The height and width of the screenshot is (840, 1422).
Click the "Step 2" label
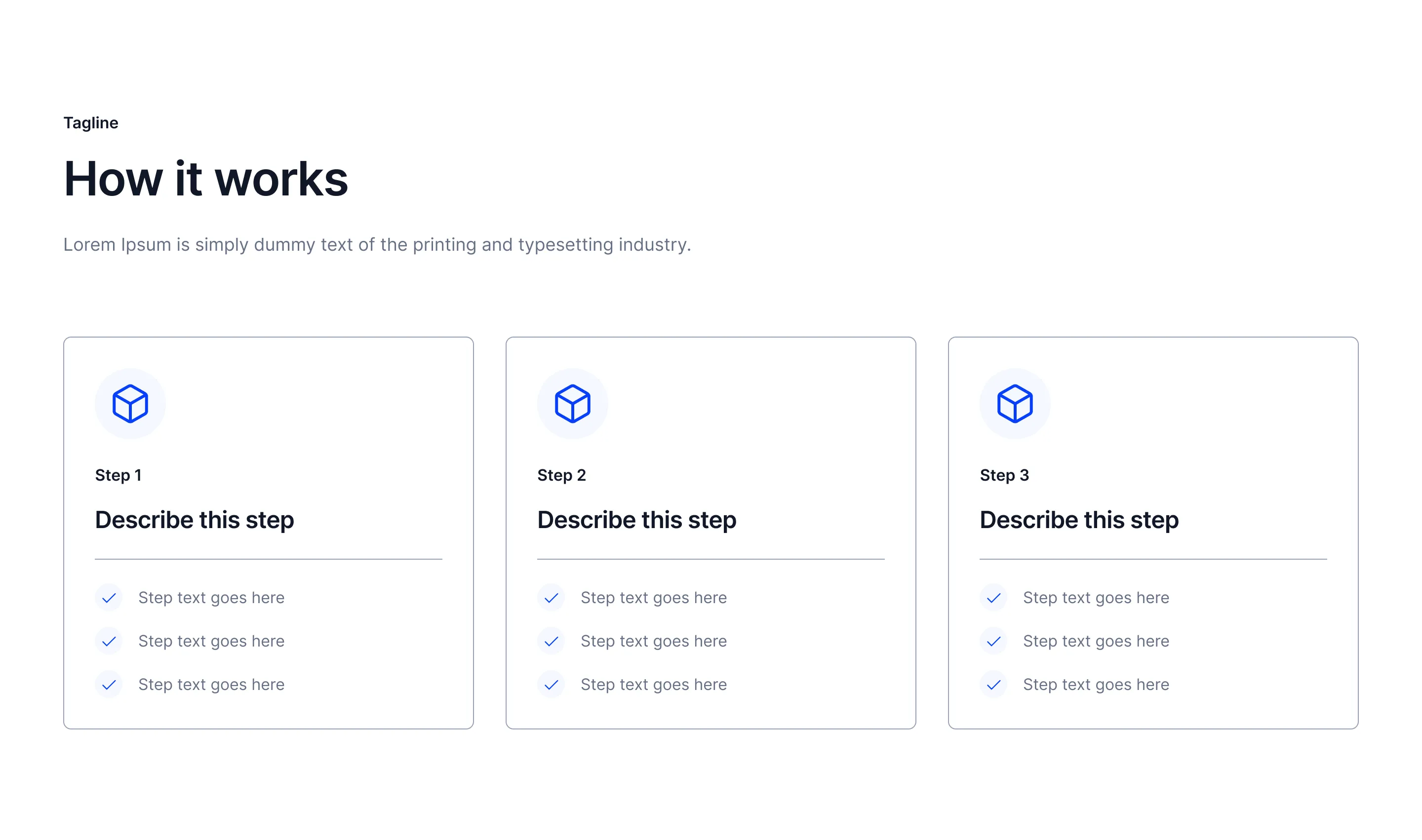click(x=561, y=475)
